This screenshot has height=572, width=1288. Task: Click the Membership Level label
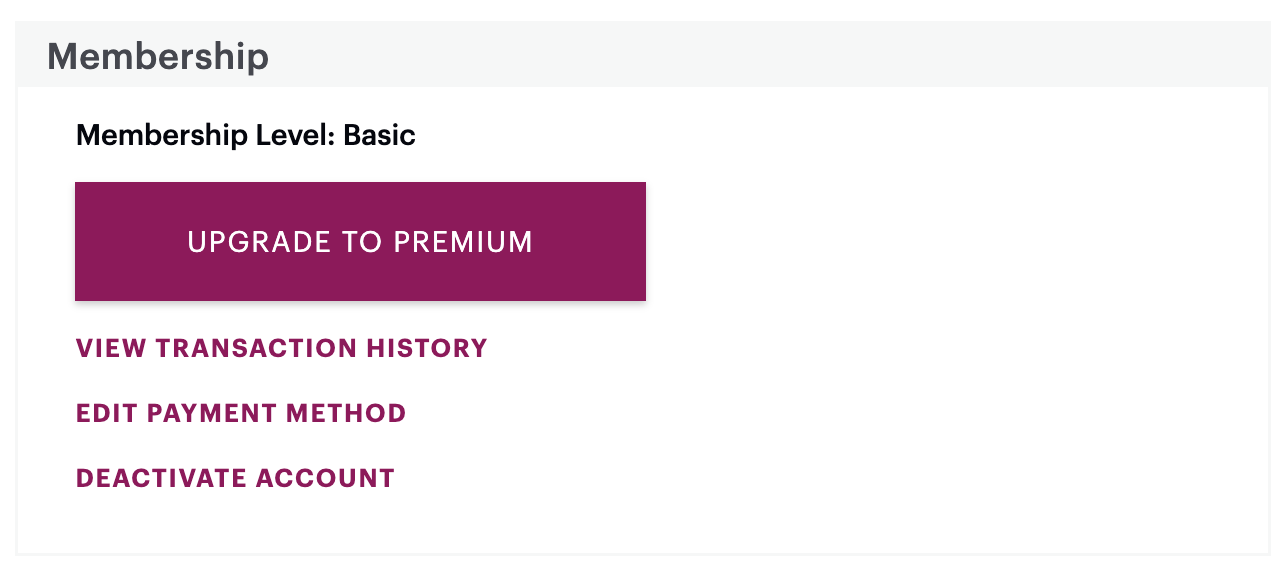click(206, 135)
